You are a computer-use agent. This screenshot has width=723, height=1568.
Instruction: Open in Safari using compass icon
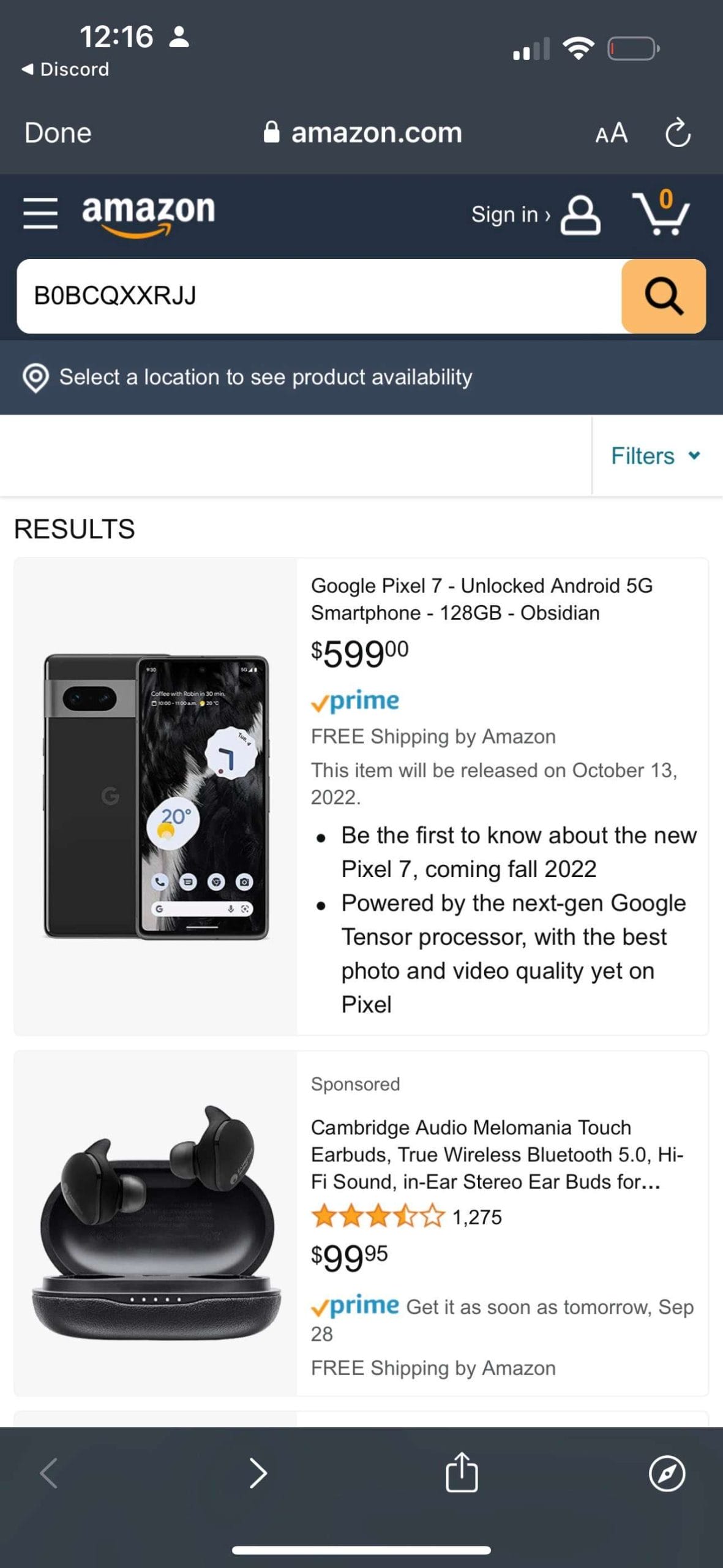coord(667,1473)
